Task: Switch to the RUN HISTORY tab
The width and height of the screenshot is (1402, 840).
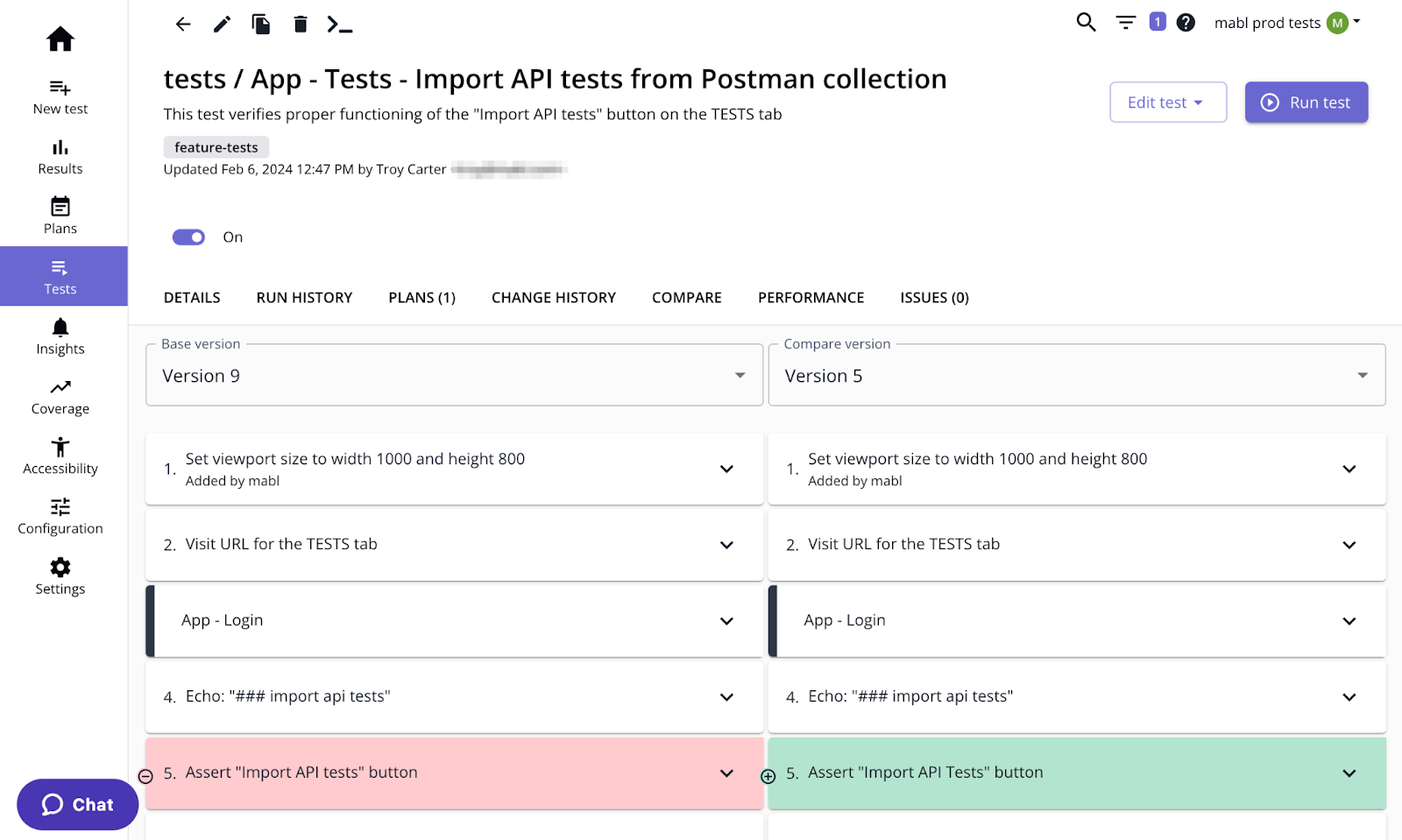Action: 304,297
